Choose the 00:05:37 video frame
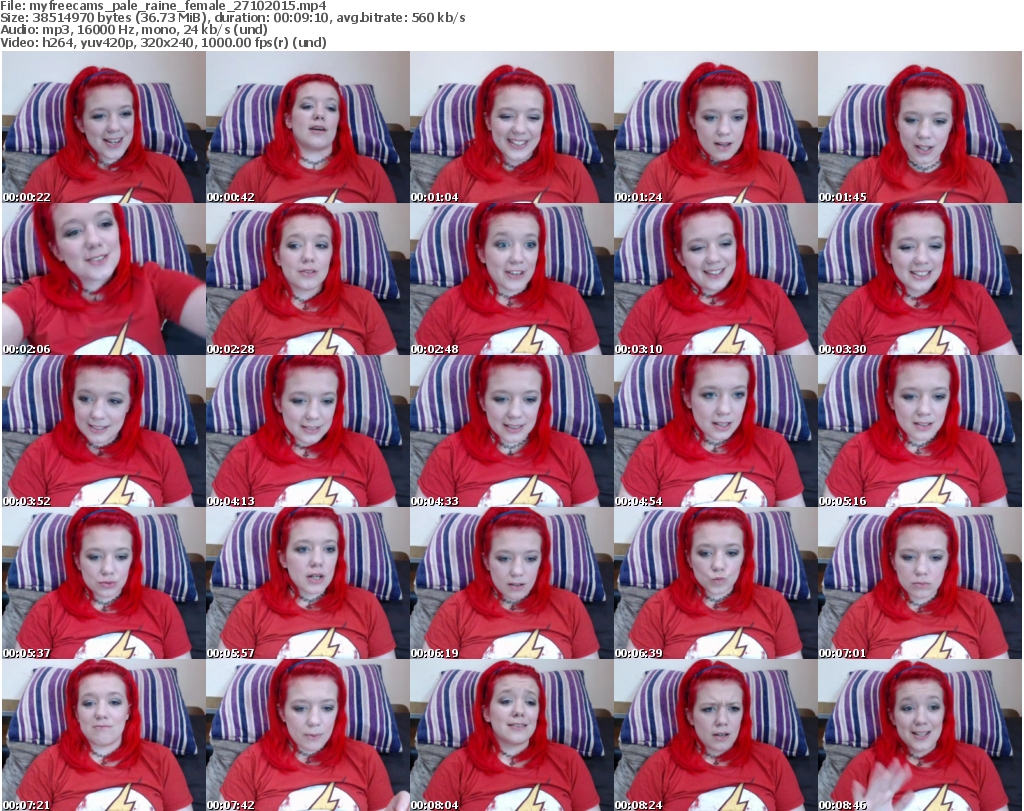1024x811 pixels. (104, 583)
